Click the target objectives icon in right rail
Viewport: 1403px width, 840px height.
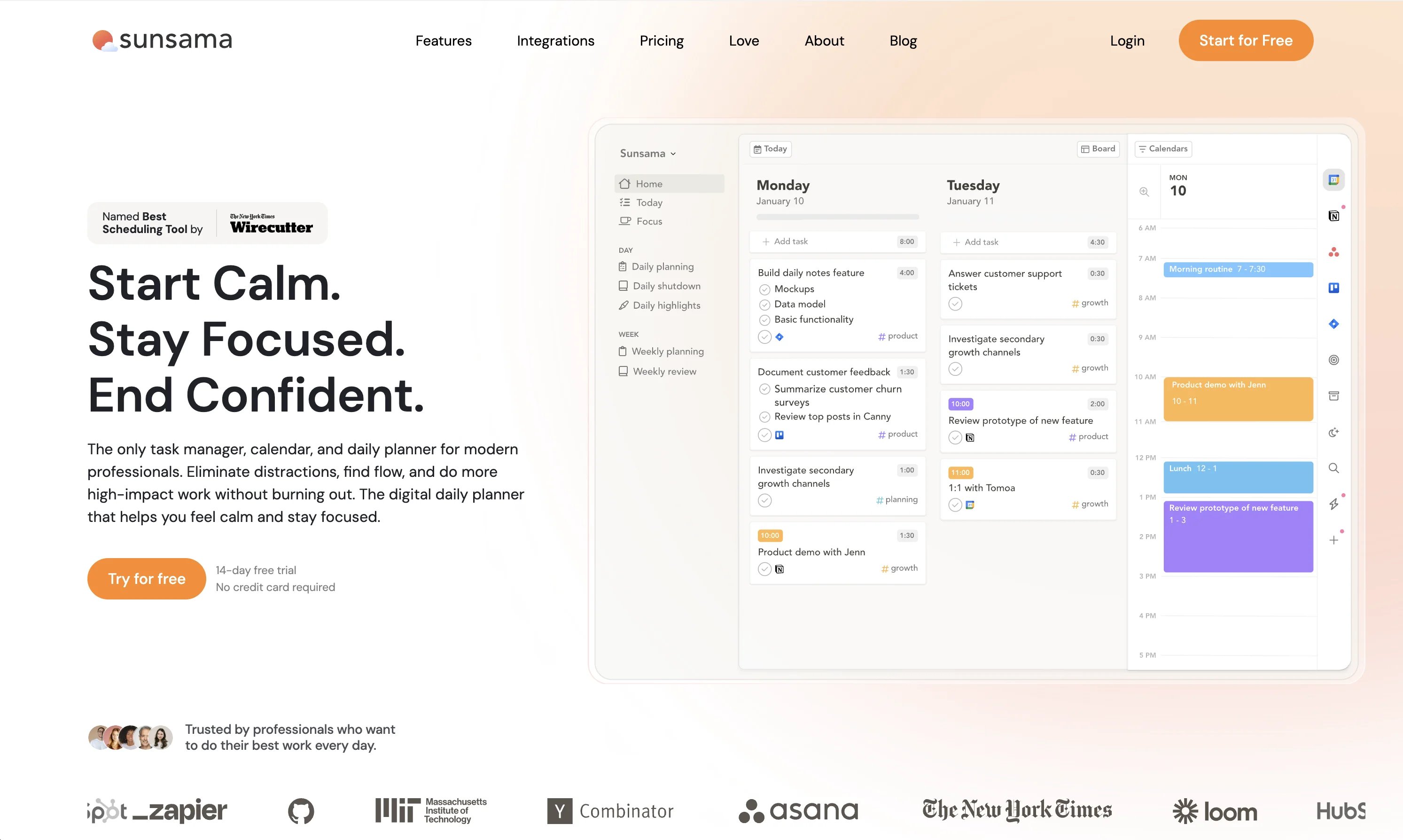[1333, 360]
